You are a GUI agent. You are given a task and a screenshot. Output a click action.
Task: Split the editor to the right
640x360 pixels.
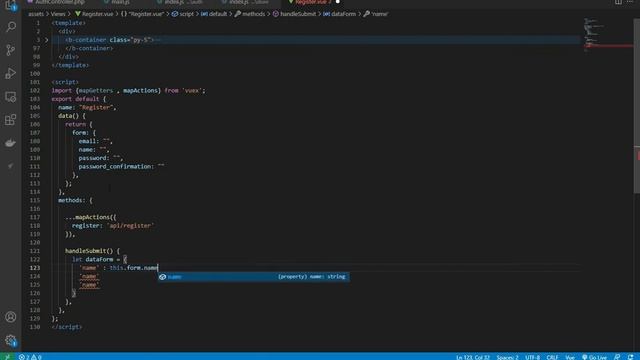tap(618, 2)
